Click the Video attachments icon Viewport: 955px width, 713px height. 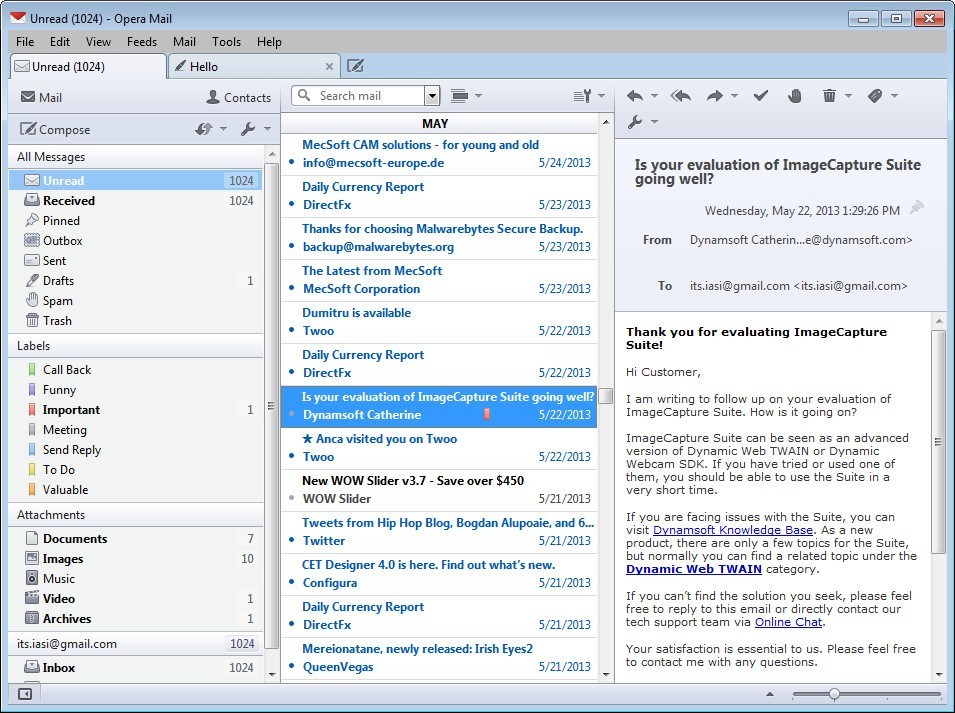[x=32, y=598]
